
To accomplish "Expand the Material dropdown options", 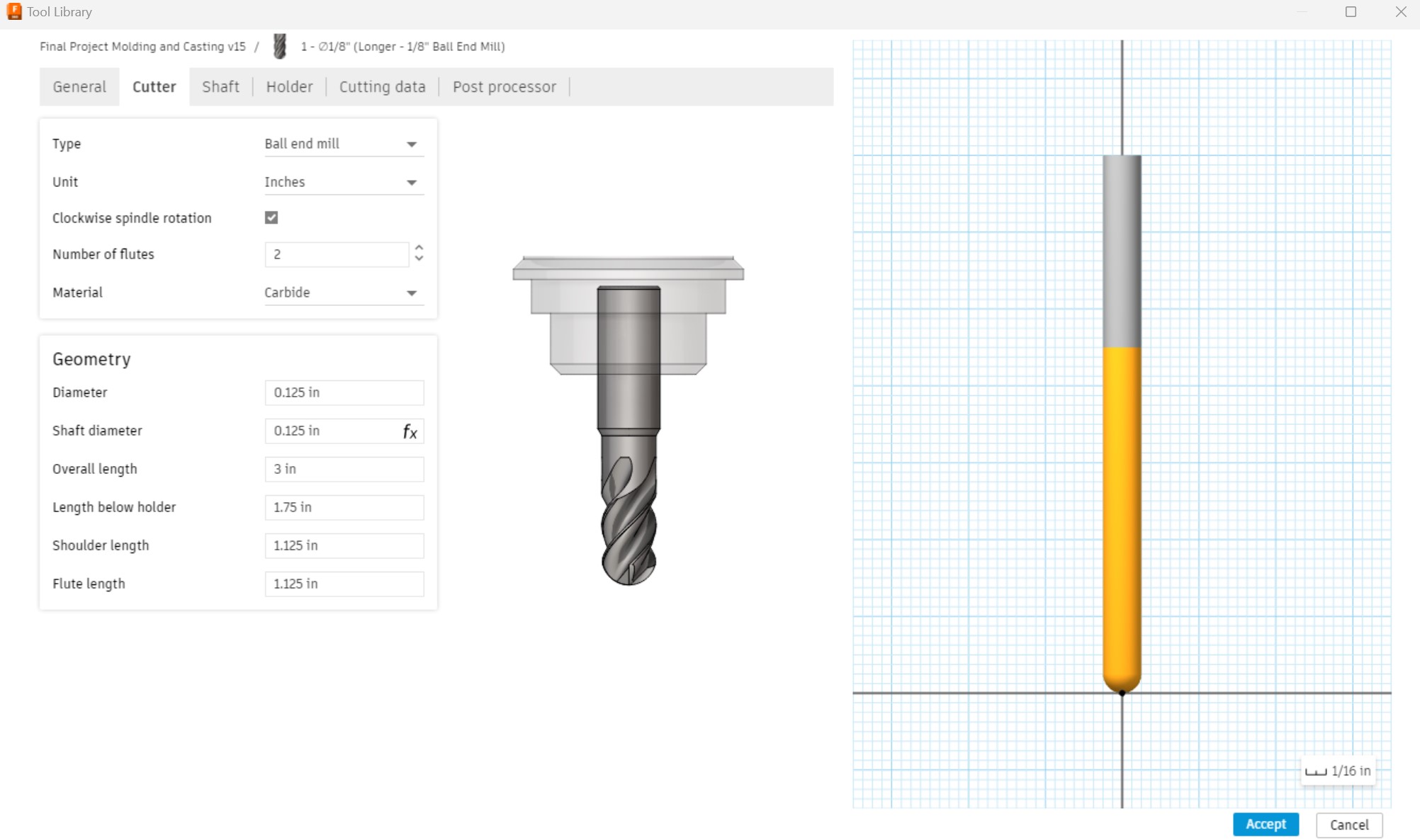I will (x=411, y=292).
